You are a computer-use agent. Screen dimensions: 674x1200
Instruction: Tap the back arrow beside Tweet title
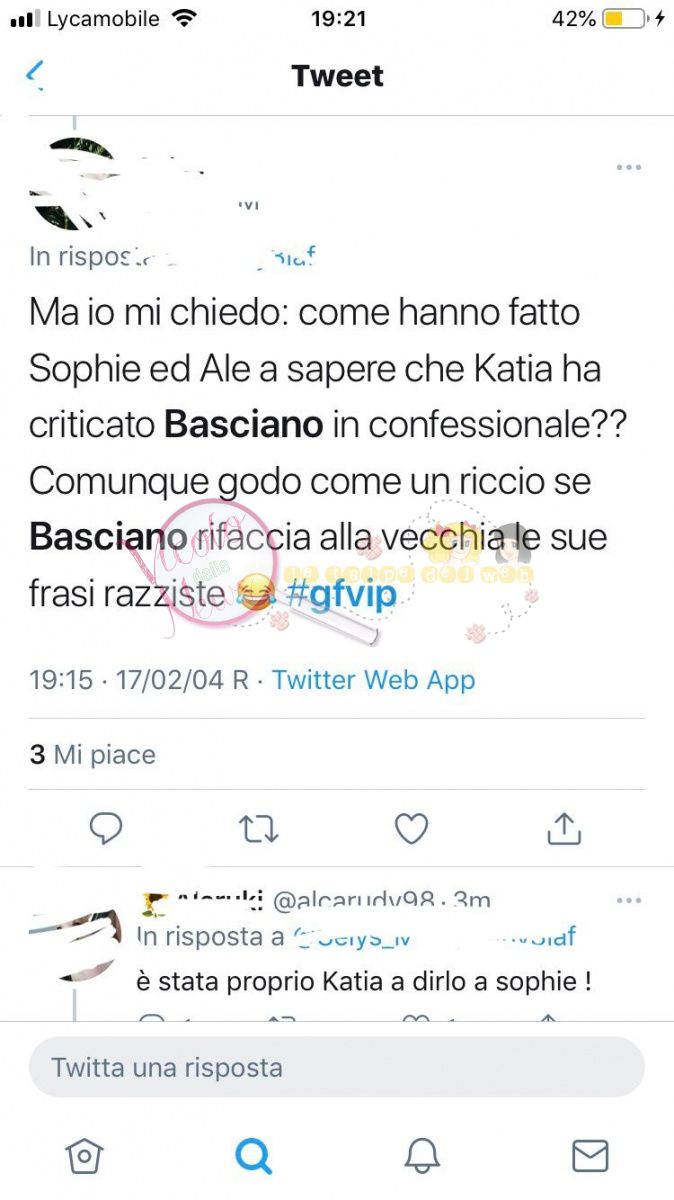click(x=36, y=74)
